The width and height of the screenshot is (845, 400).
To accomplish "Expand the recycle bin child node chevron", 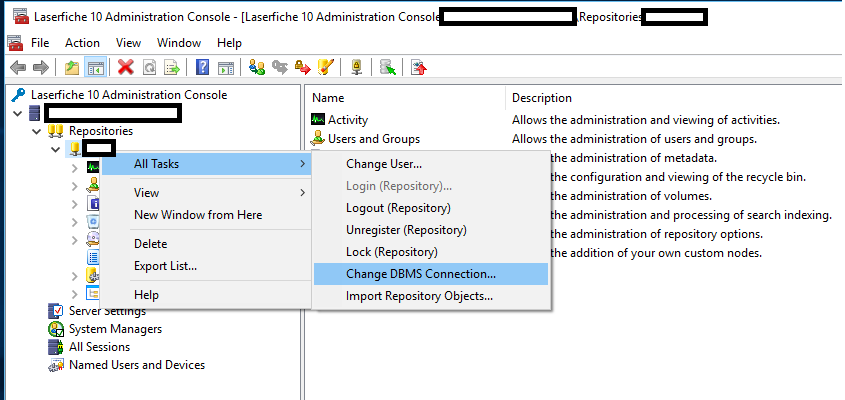I will [75, 222].
